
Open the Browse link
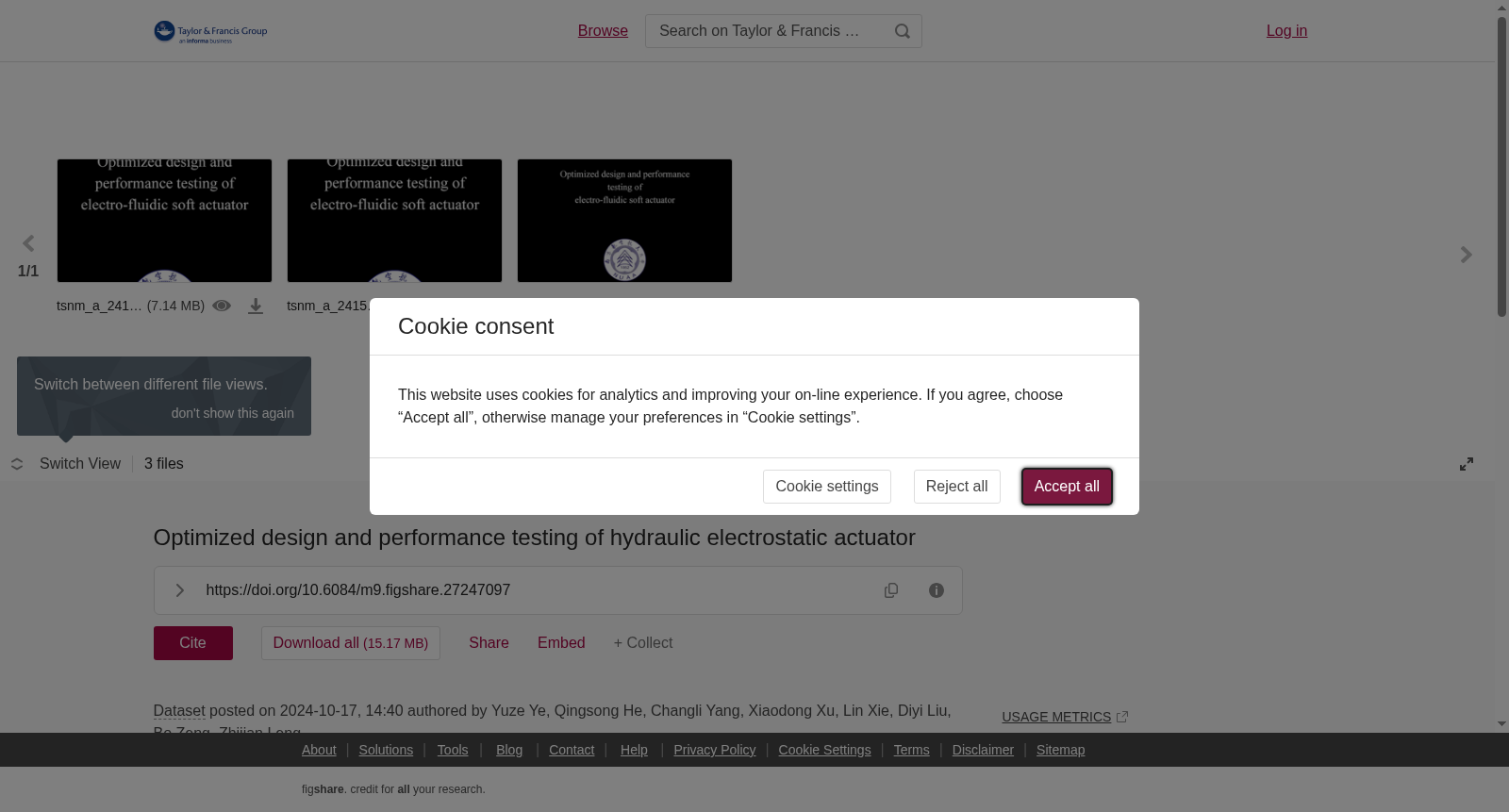(603, 31)
